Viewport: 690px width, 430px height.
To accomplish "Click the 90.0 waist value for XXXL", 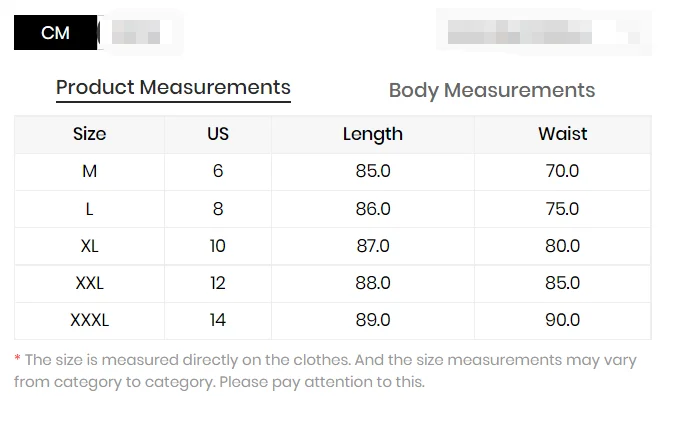I will 562,321.
